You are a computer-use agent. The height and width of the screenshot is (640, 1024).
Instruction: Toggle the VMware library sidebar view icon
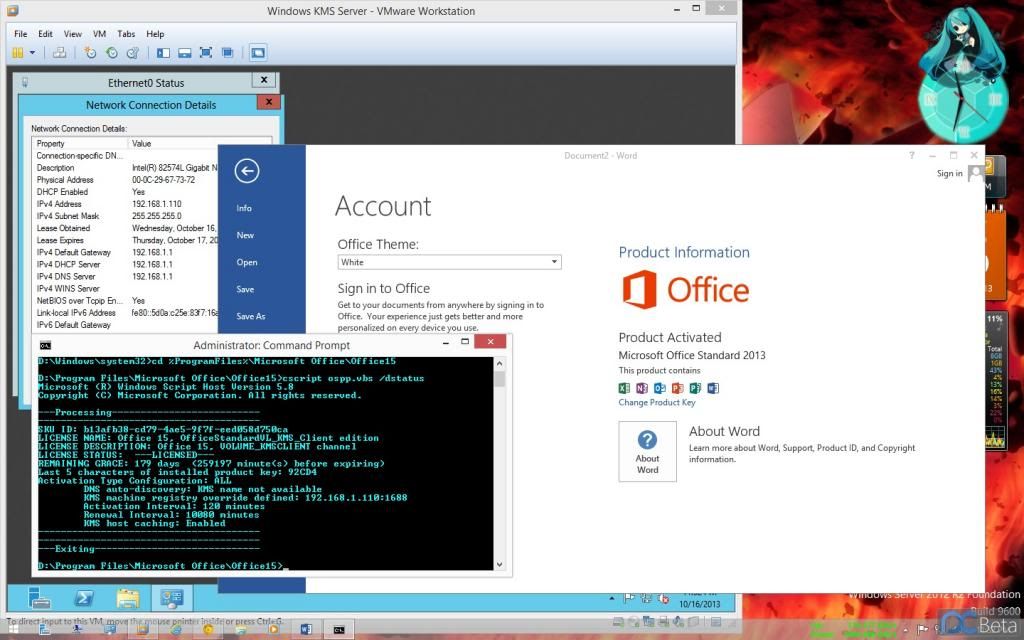pyautogui.click(x=163, y=53)
